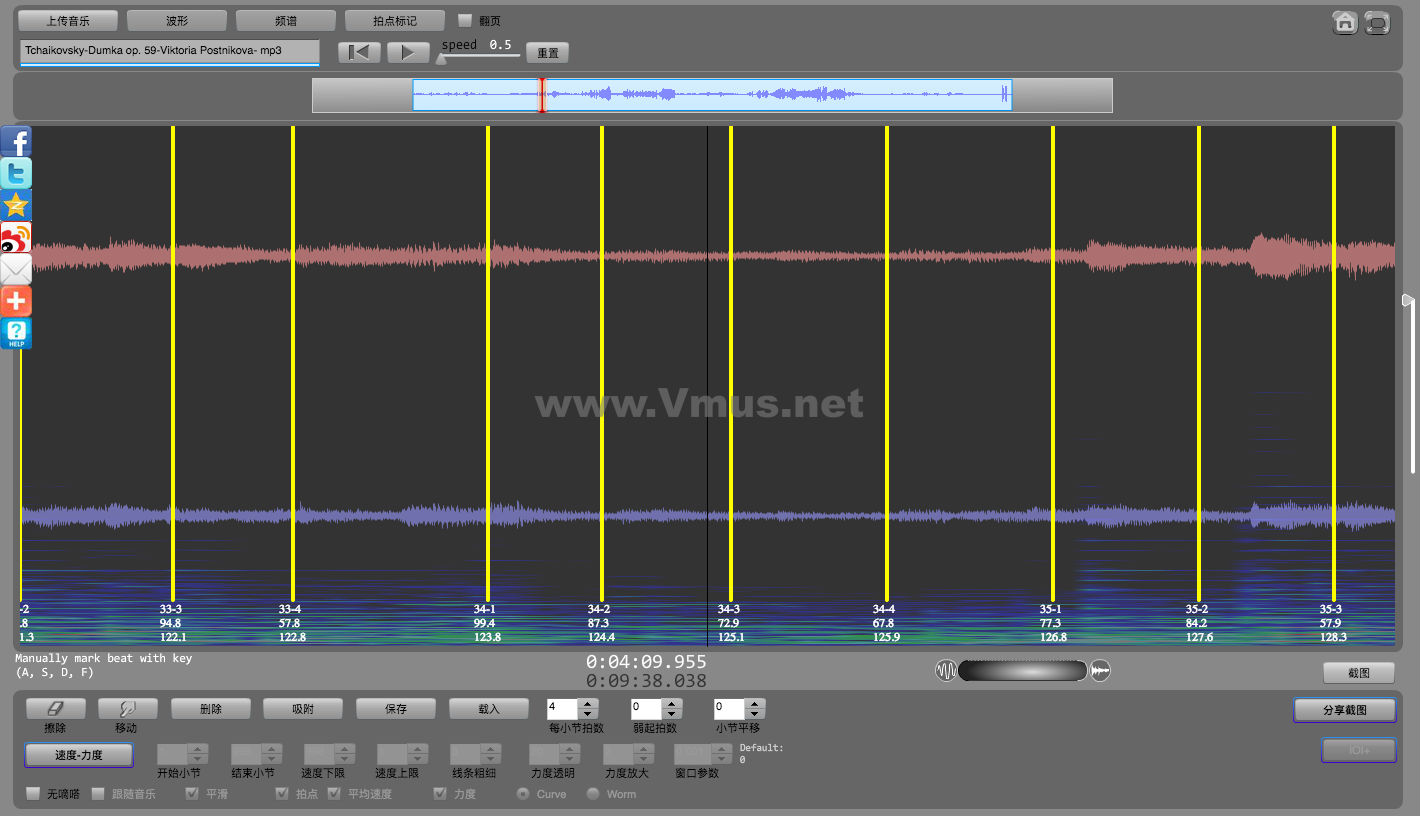Switch to the 频谱 spectrum view
The image size is (1420, 816).
[x=285, y=21]
